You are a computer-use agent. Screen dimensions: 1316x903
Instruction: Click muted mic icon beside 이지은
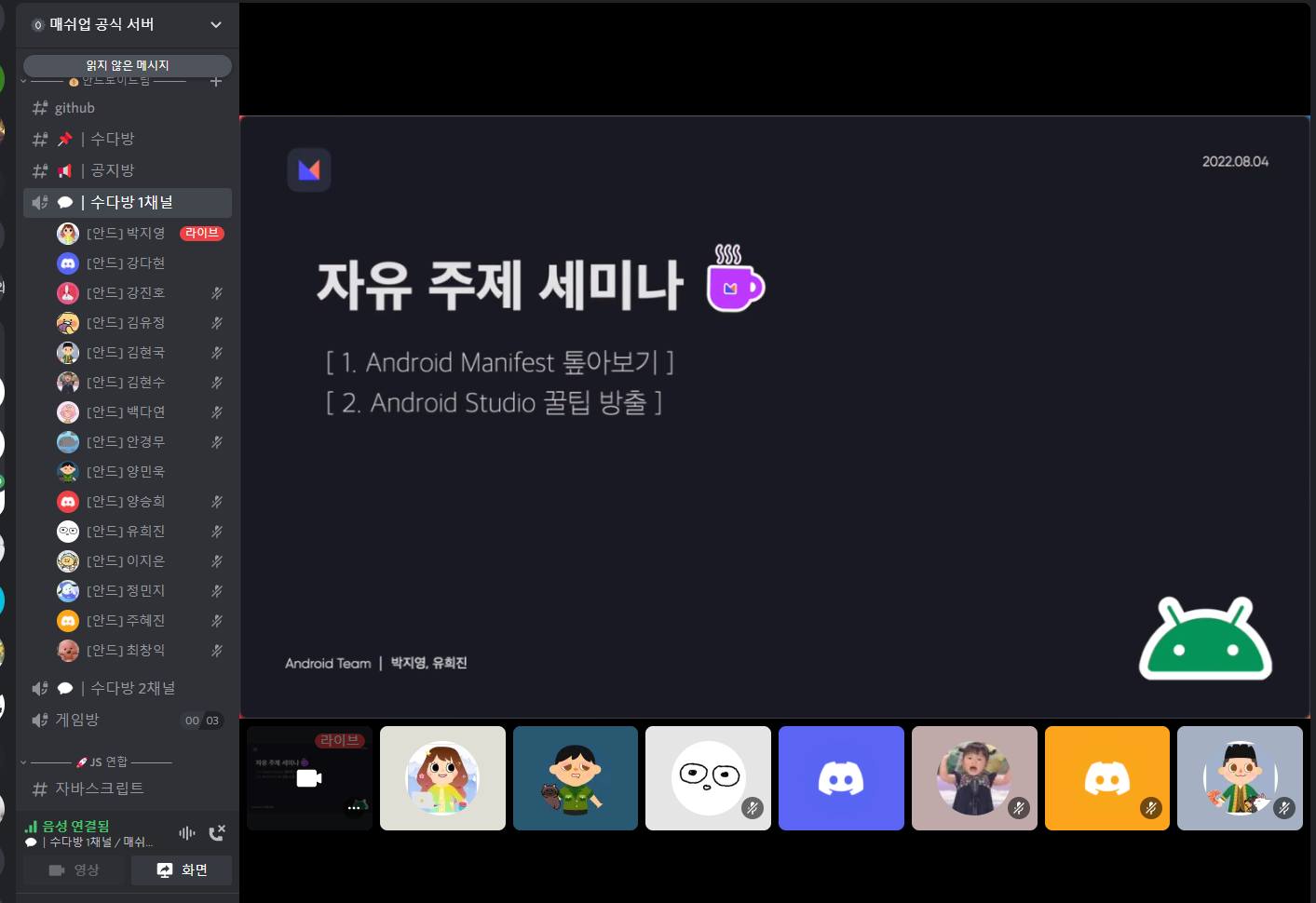(x=217, y=561)
